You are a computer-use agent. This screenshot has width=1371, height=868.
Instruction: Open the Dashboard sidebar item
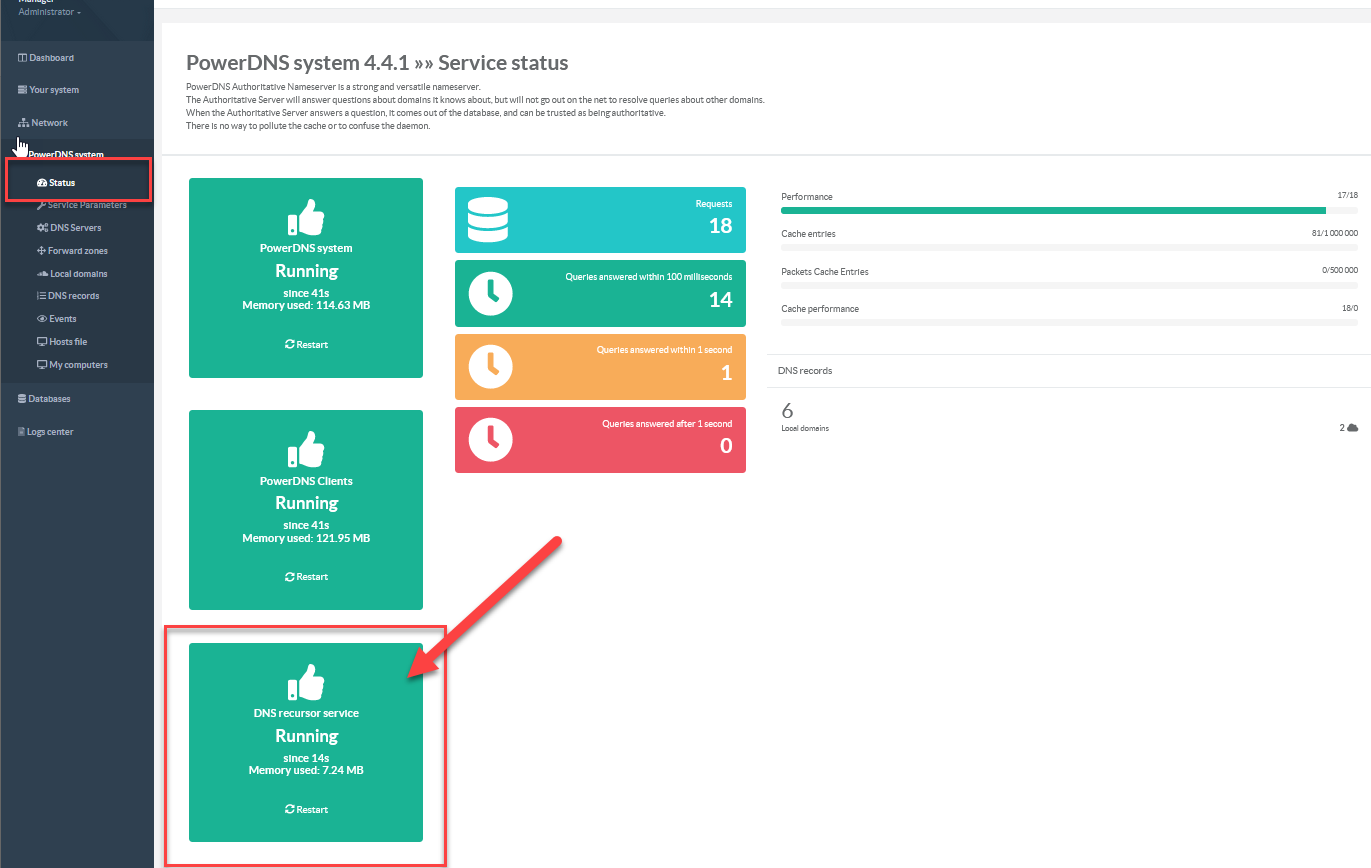(x=50, y=58)
